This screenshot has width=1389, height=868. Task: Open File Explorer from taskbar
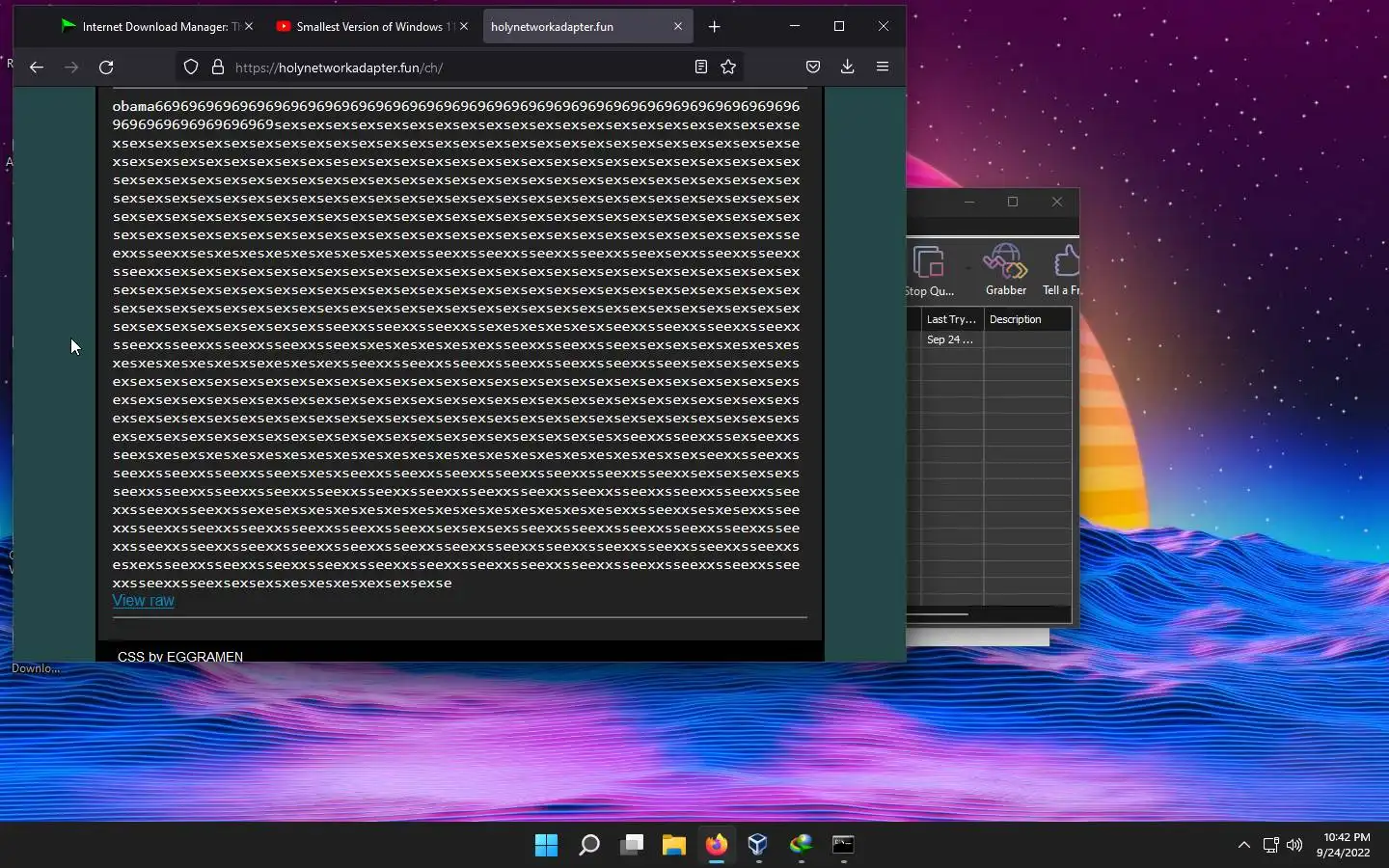[674, 845]
